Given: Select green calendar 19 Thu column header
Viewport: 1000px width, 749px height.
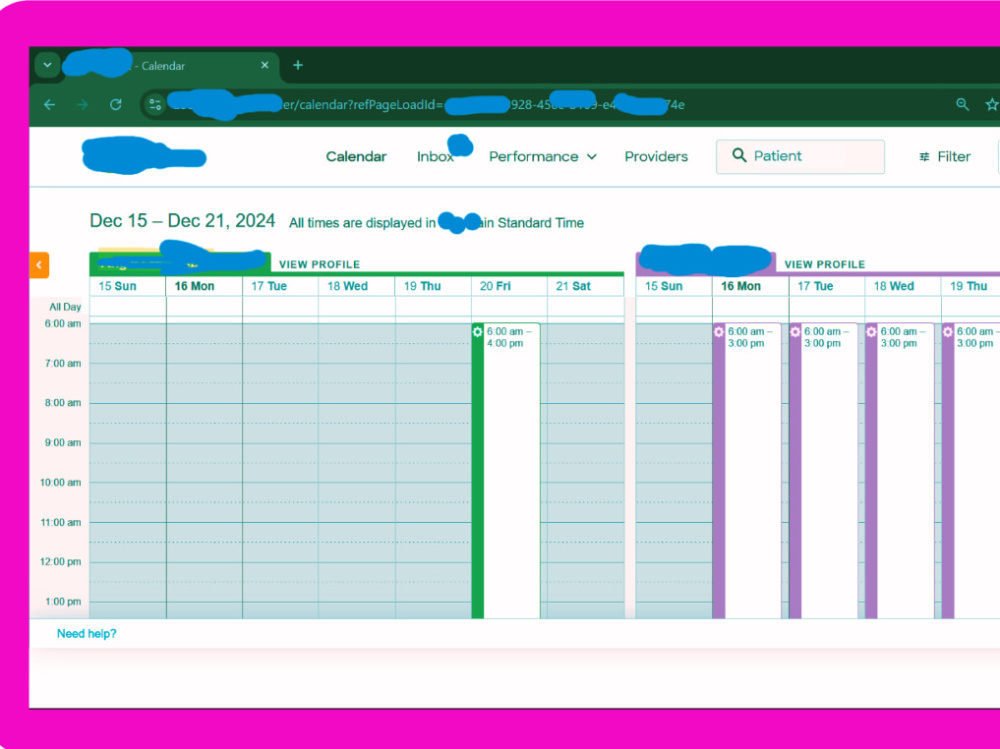Looking at the screenshot, I should click(433, 286).
